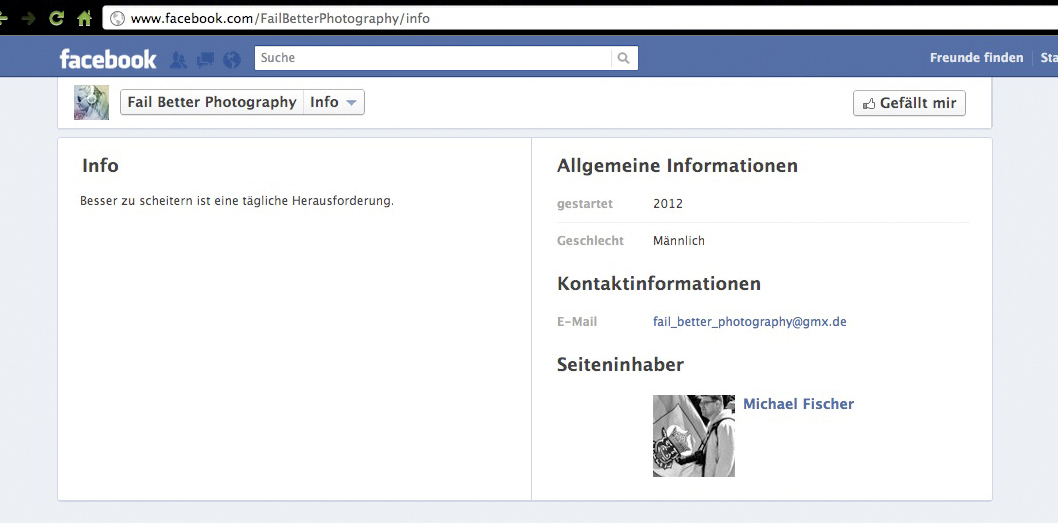This screenshot has width=1058, height=523.
Task: Like the page with Gefällt mir
Action: (909, 103)
